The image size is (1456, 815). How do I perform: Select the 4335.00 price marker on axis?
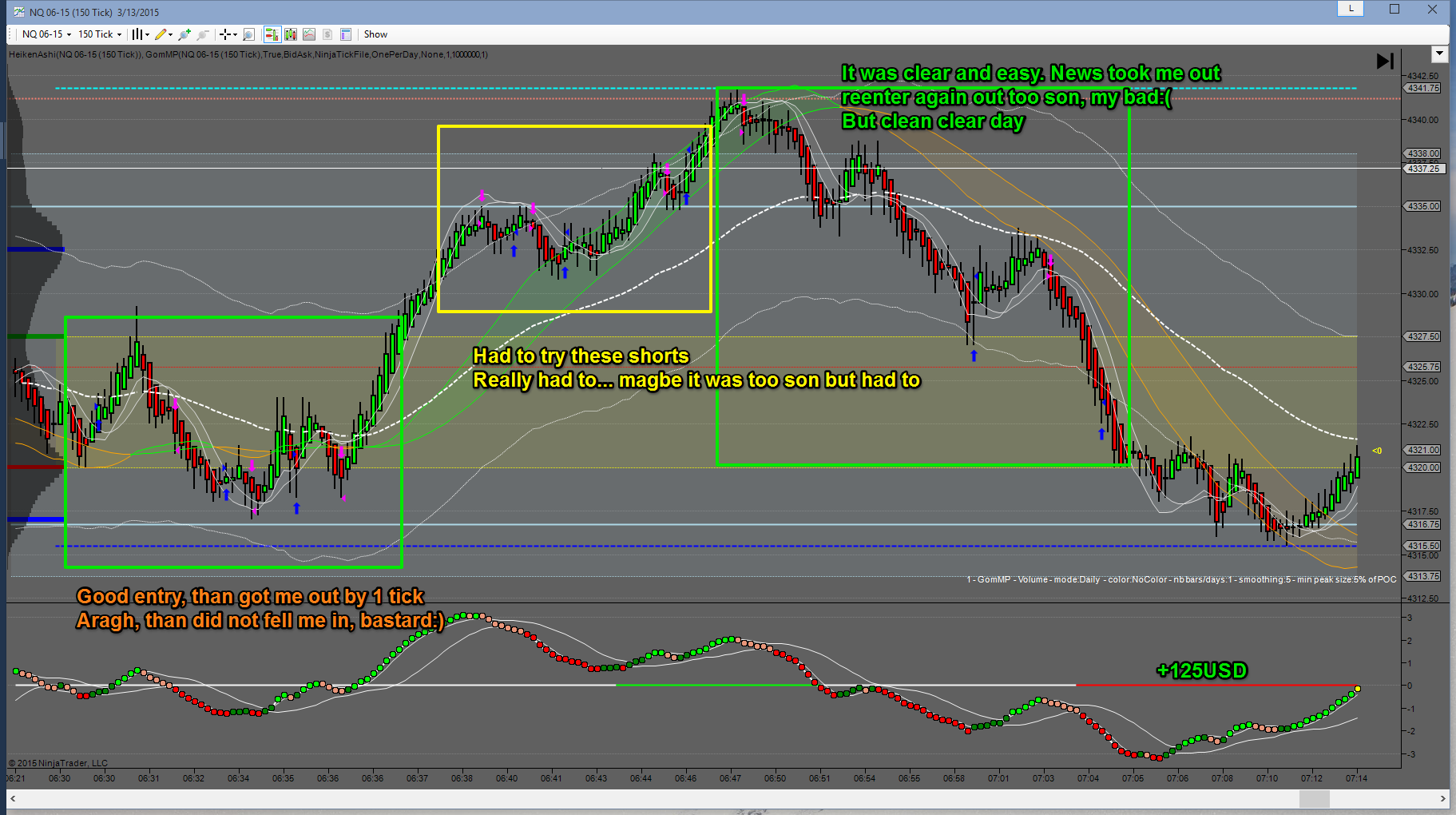1423,206
